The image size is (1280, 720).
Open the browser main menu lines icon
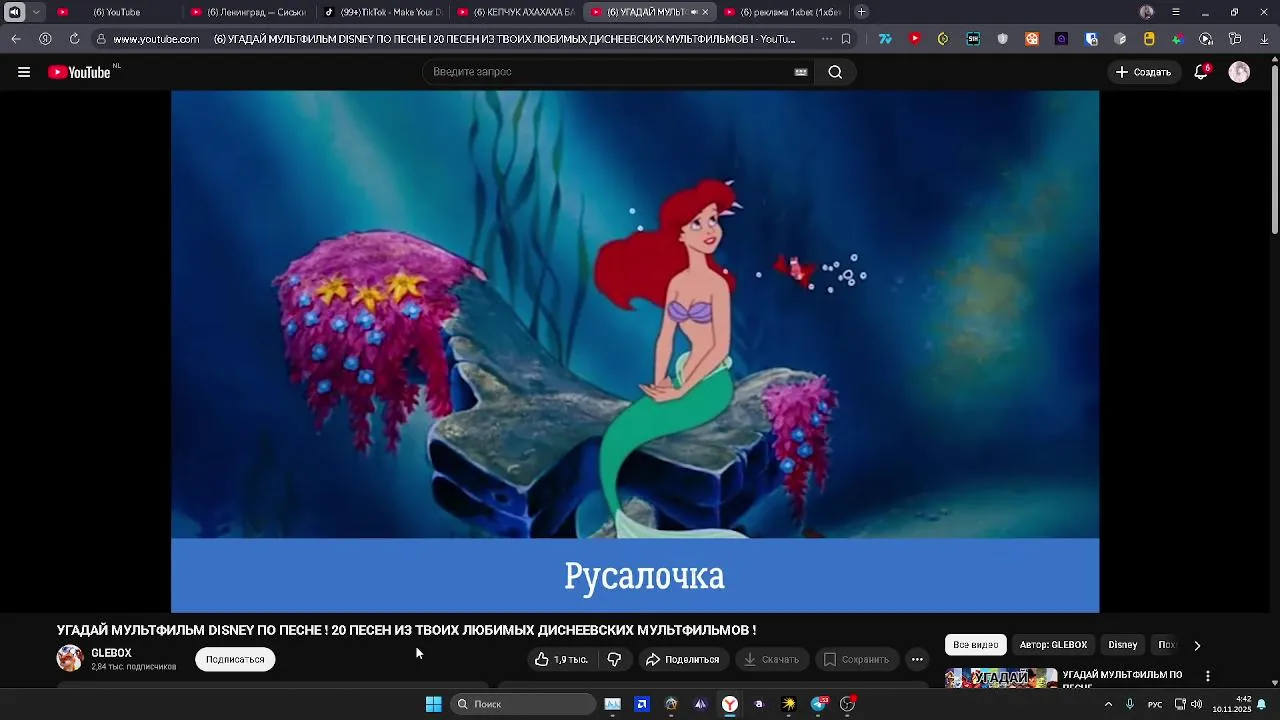1176,12
